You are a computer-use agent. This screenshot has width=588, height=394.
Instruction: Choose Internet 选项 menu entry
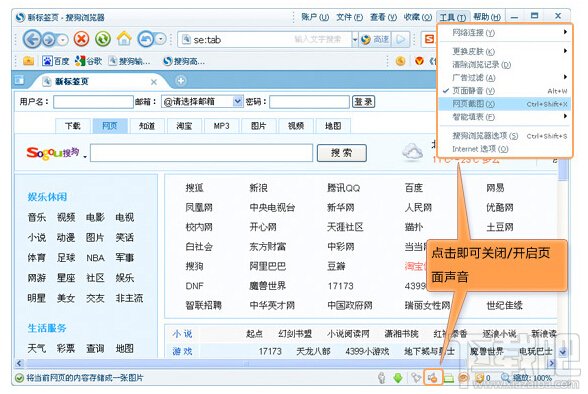point(504,149)
